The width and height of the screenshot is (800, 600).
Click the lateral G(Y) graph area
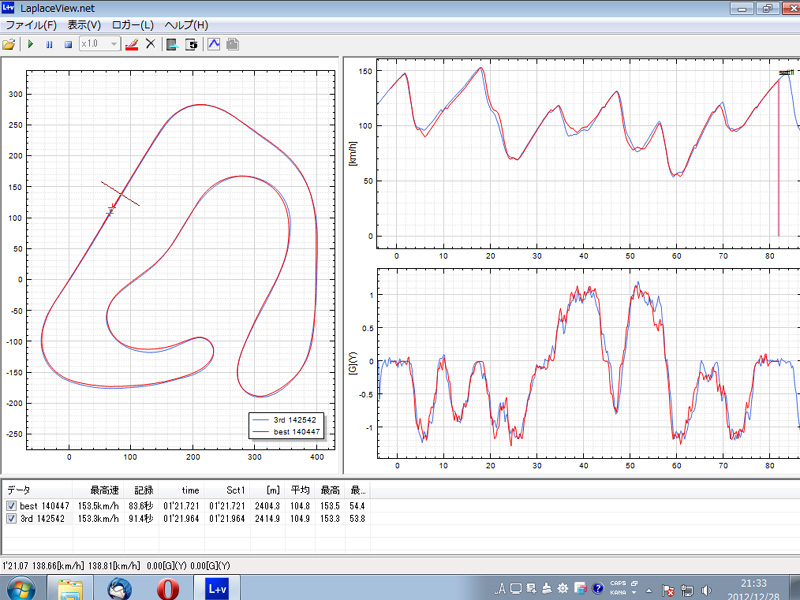[x=588, y=363]
